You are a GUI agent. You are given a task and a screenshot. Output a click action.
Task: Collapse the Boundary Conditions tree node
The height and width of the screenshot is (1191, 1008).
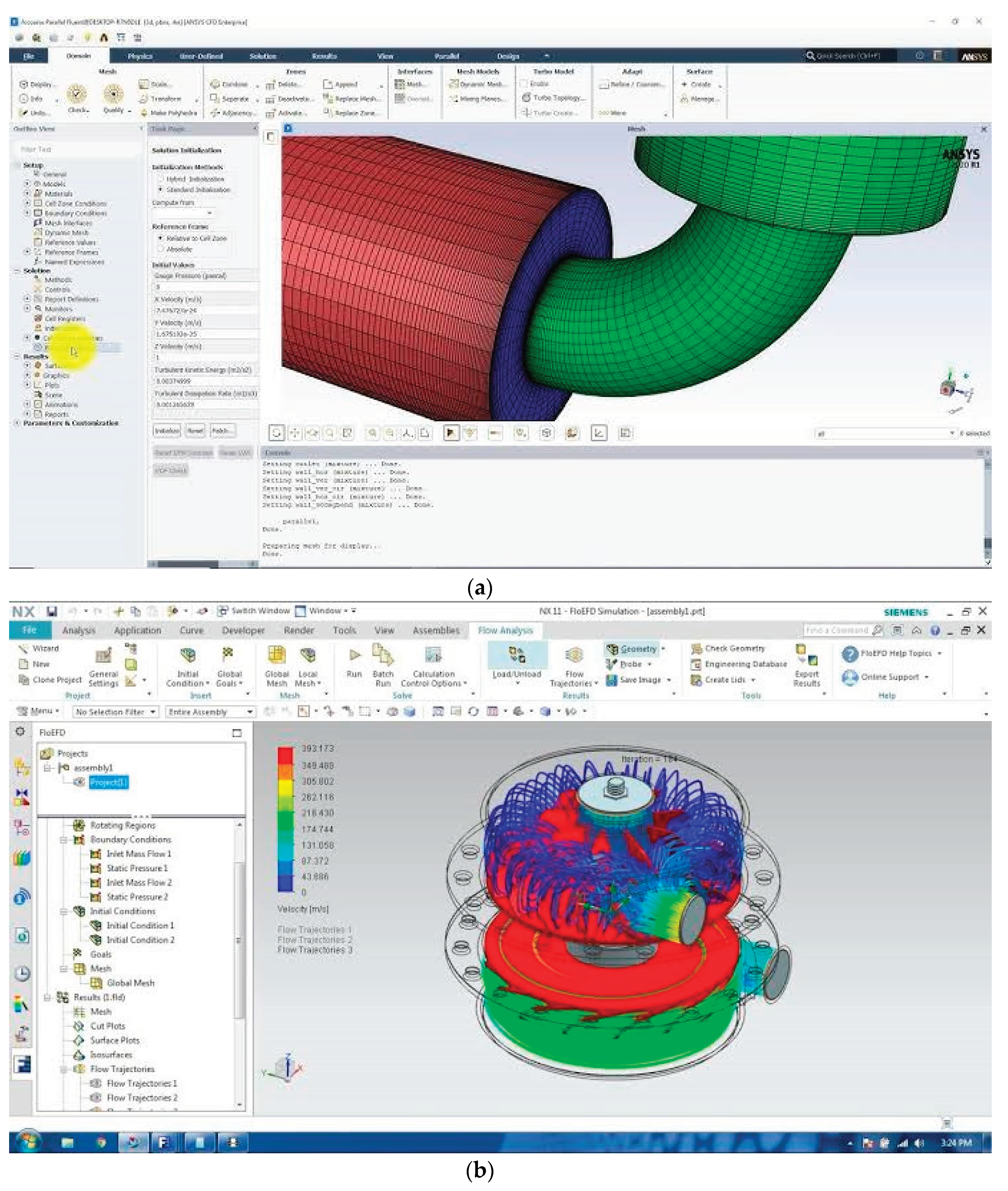64,840
